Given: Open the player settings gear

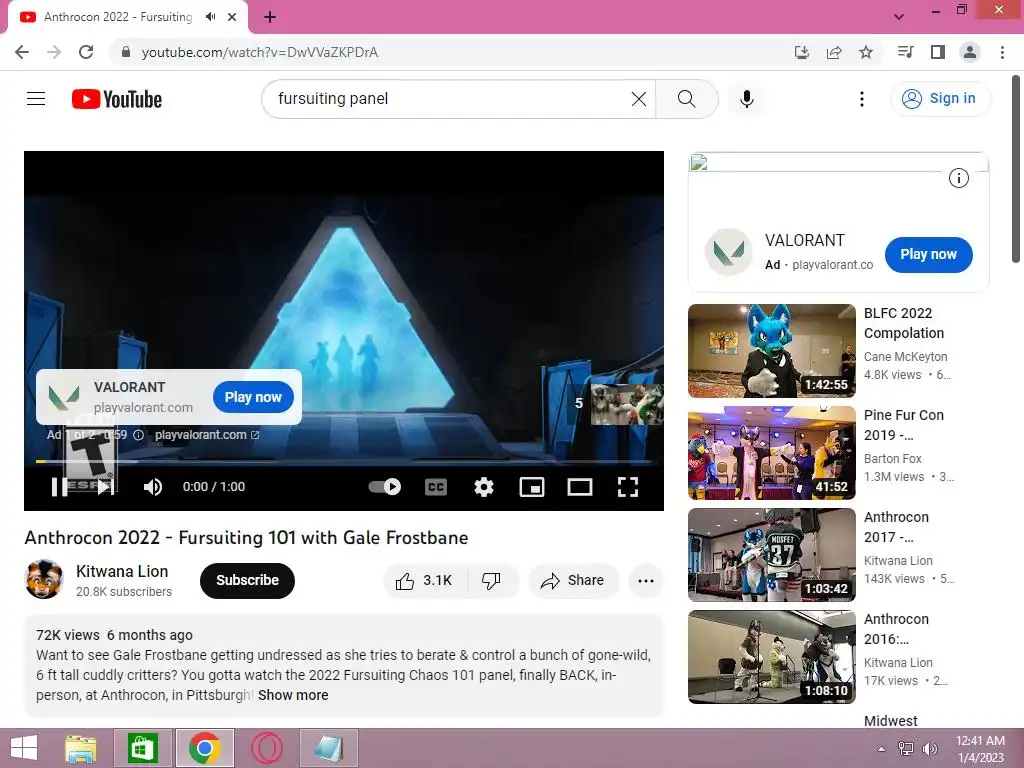Looking at the screenshot, I should coord(484,487).
